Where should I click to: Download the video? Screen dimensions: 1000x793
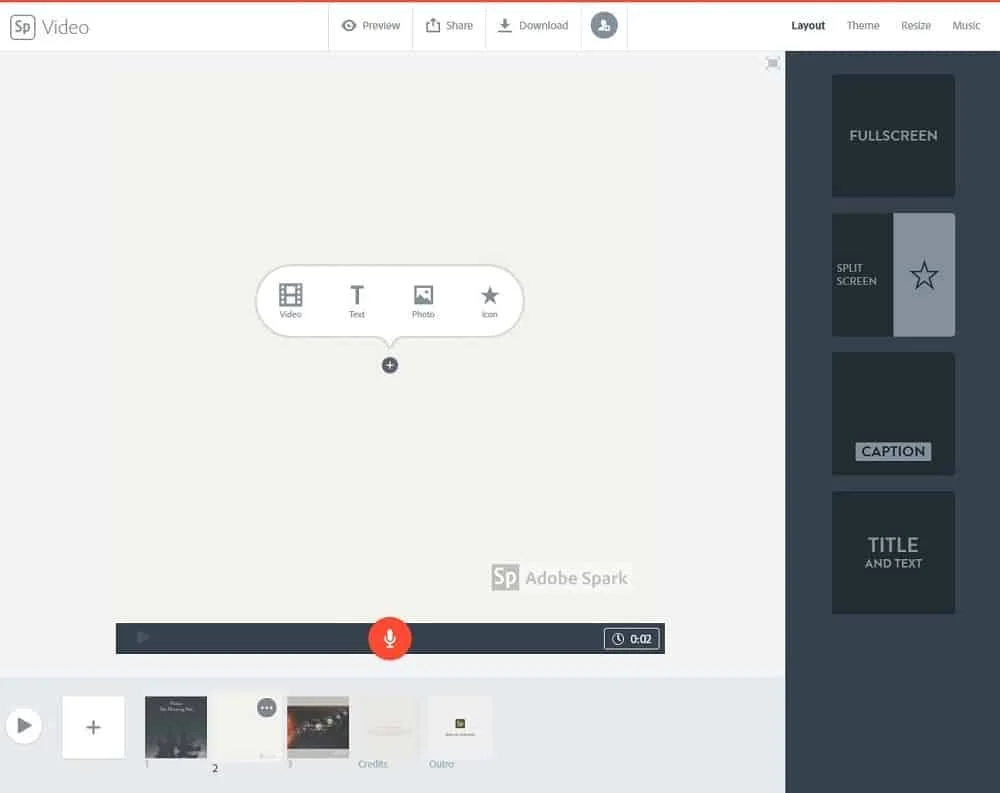[533, 26]
